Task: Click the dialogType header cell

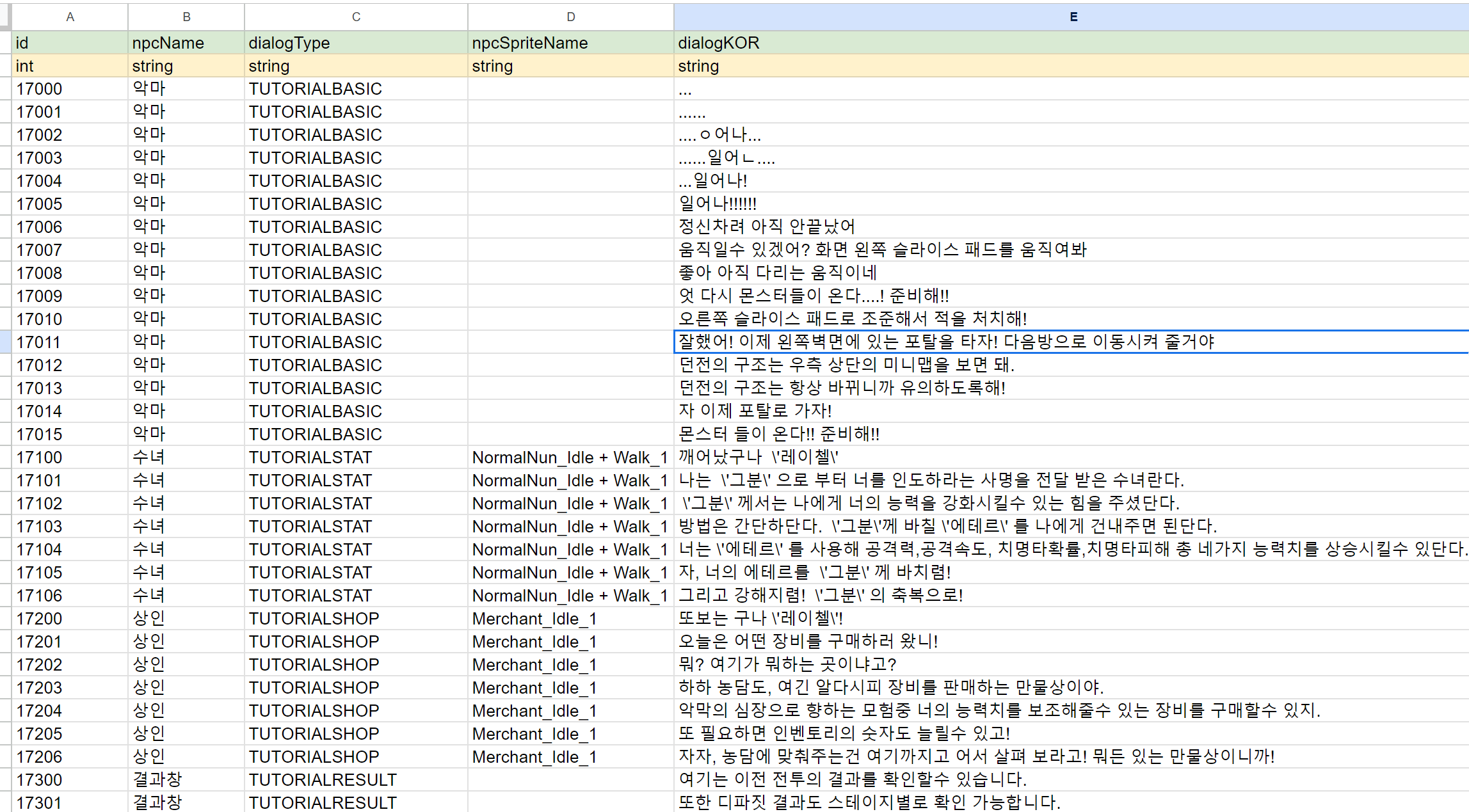Action: [x=289, y=43]
